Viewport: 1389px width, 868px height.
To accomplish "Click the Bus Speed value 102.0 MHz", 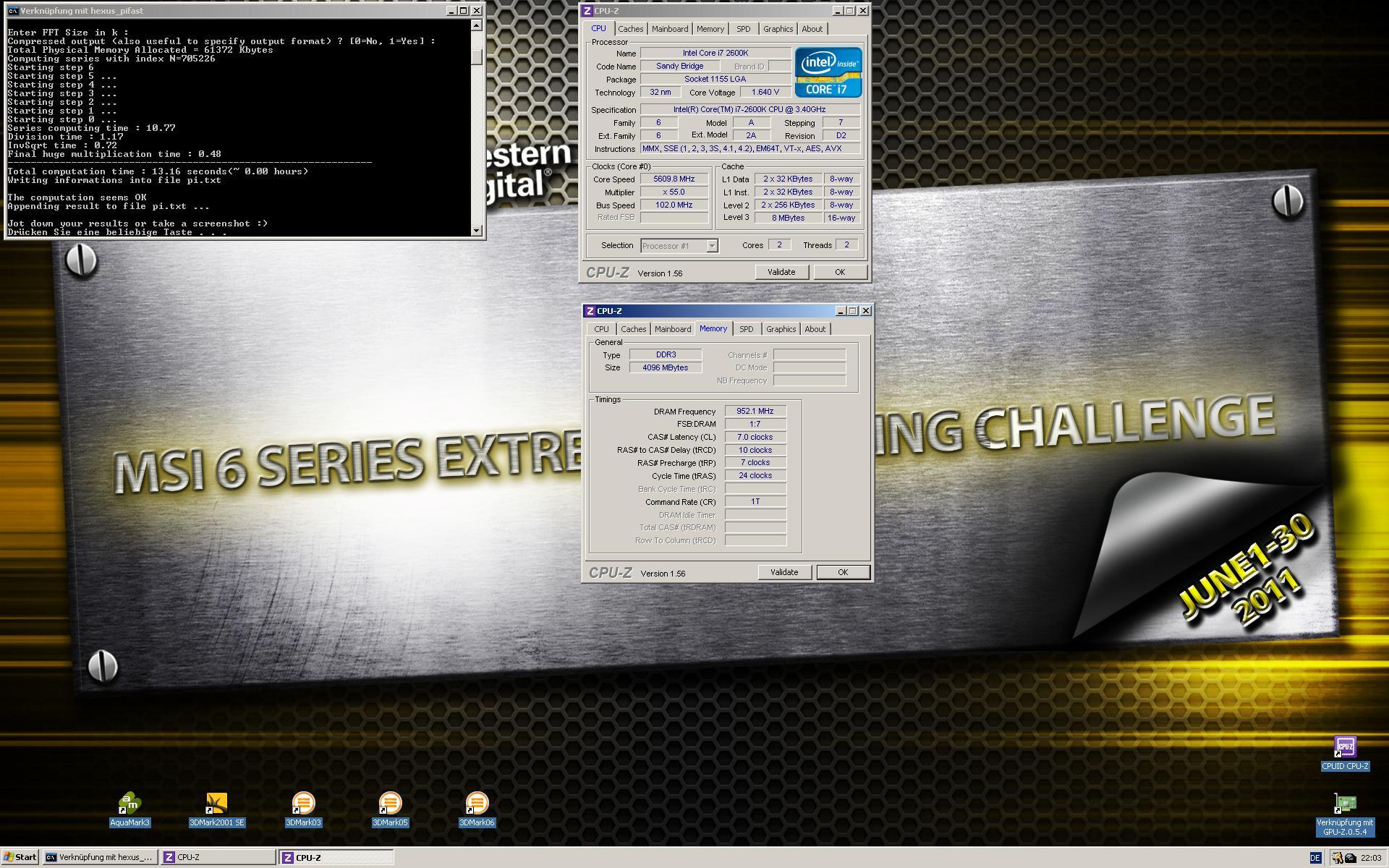I will coord(674,205).
